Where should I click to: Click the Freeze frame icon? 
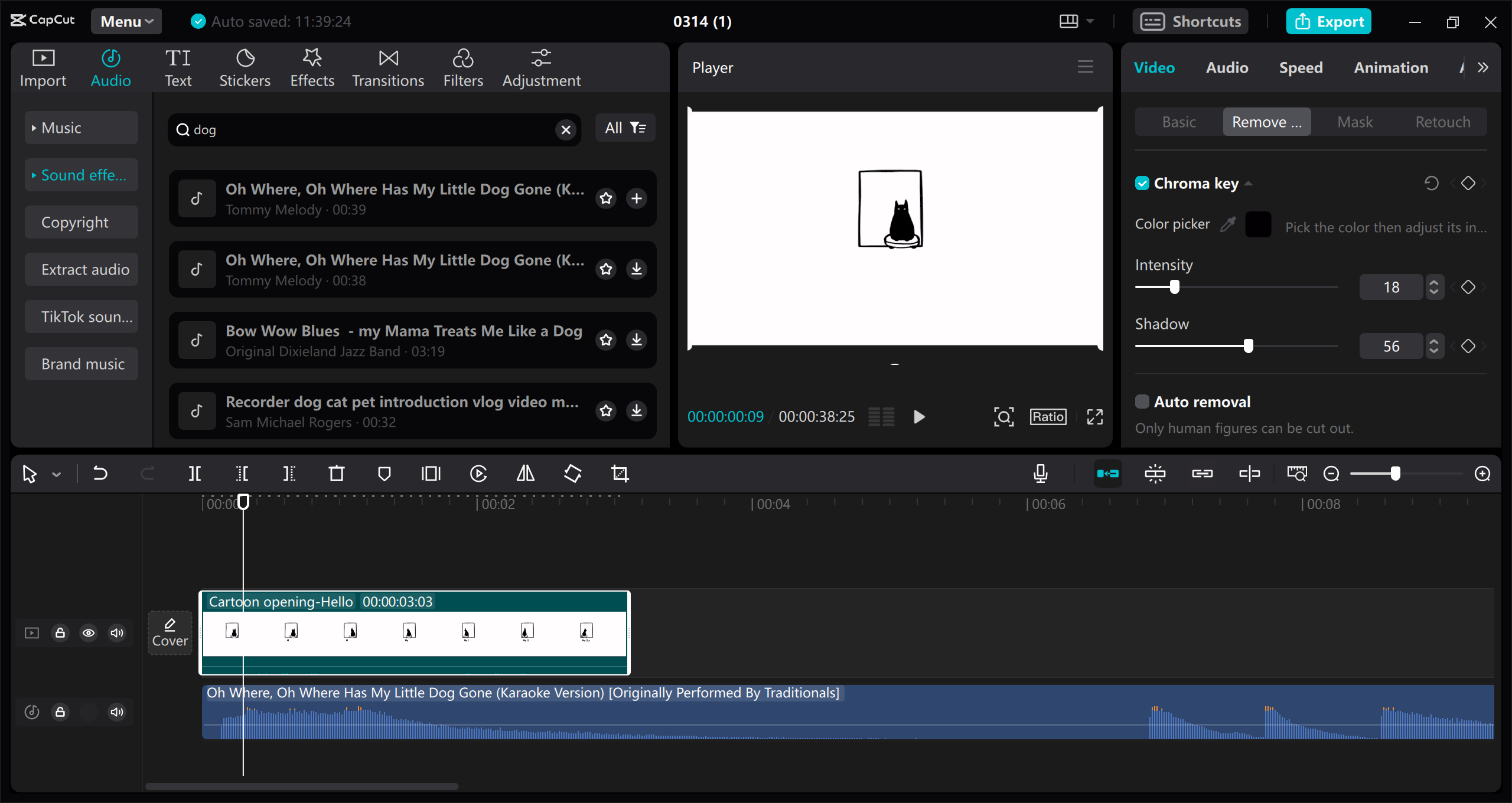(x=431, y=474)
